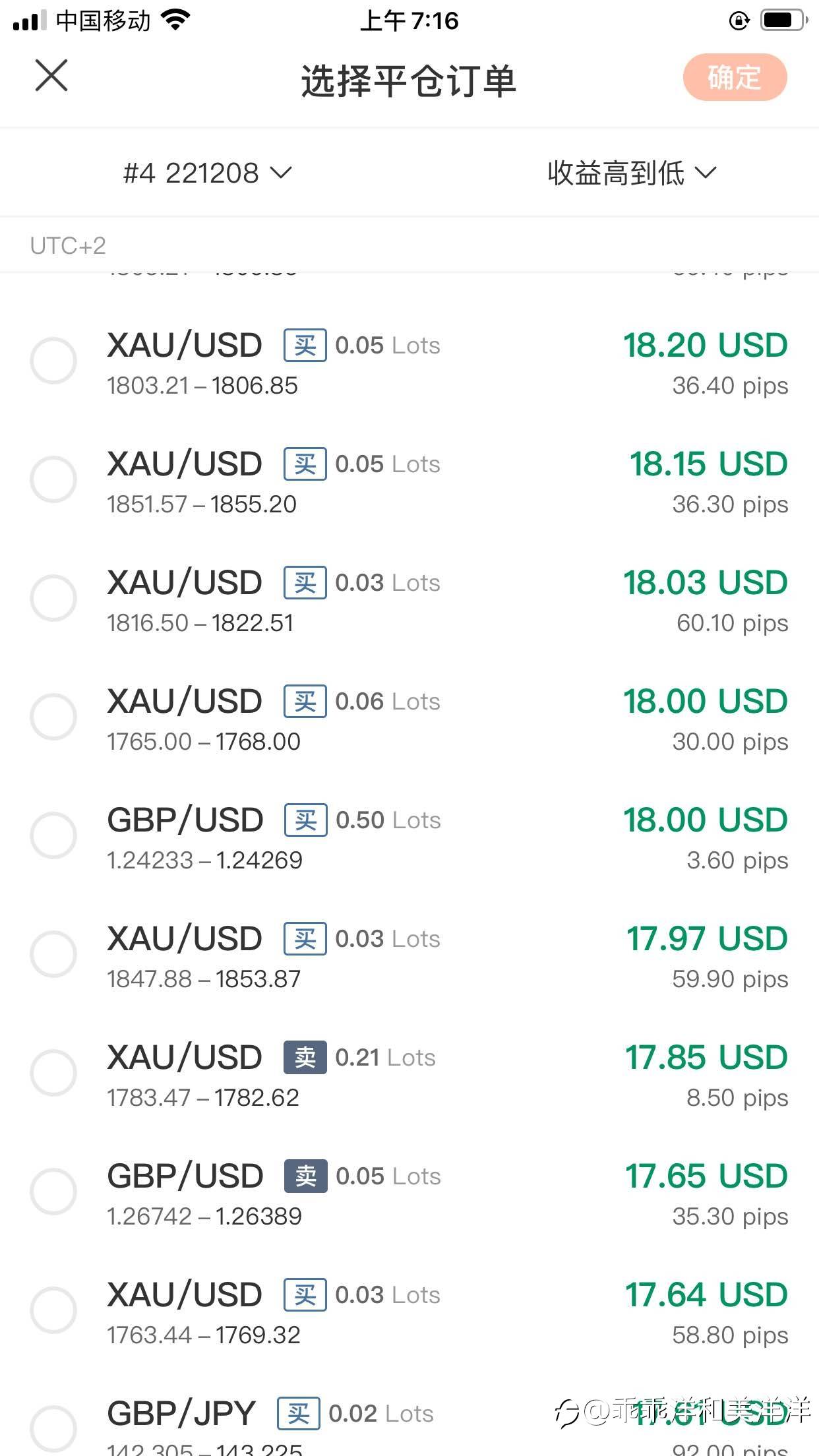
Task: Tap the Wi-Fi icon in the status bar
Action: (175, 20)
